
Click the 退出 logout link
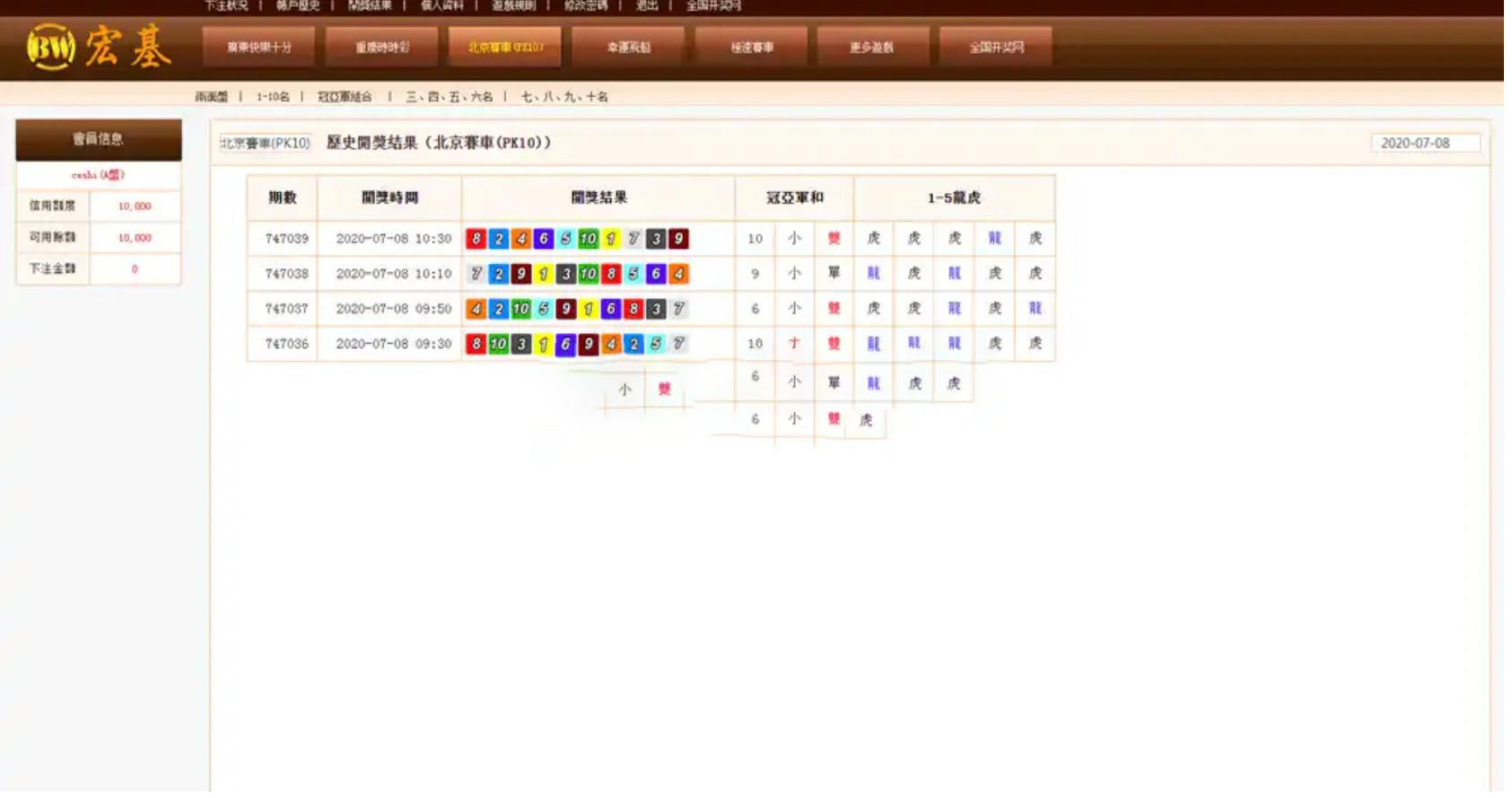[646, 5]
